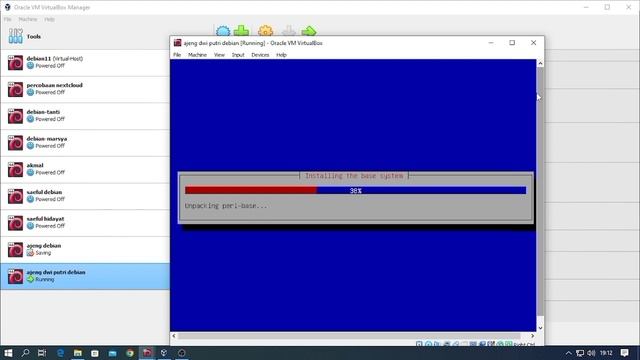Open taskbar search magnifier

point(25,353)
